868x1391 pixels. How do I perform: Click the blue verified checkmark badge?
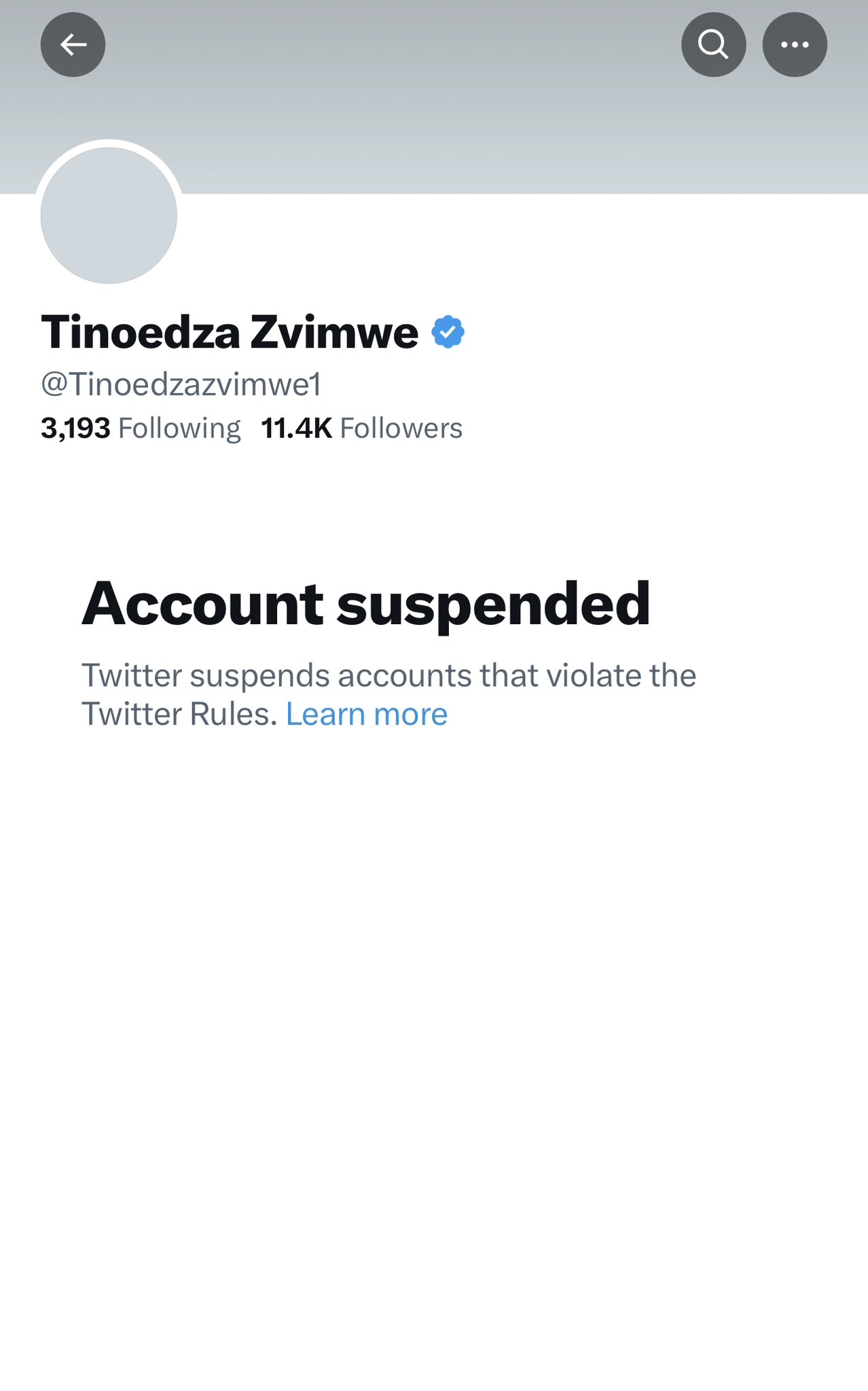click(x=448, y=332)
